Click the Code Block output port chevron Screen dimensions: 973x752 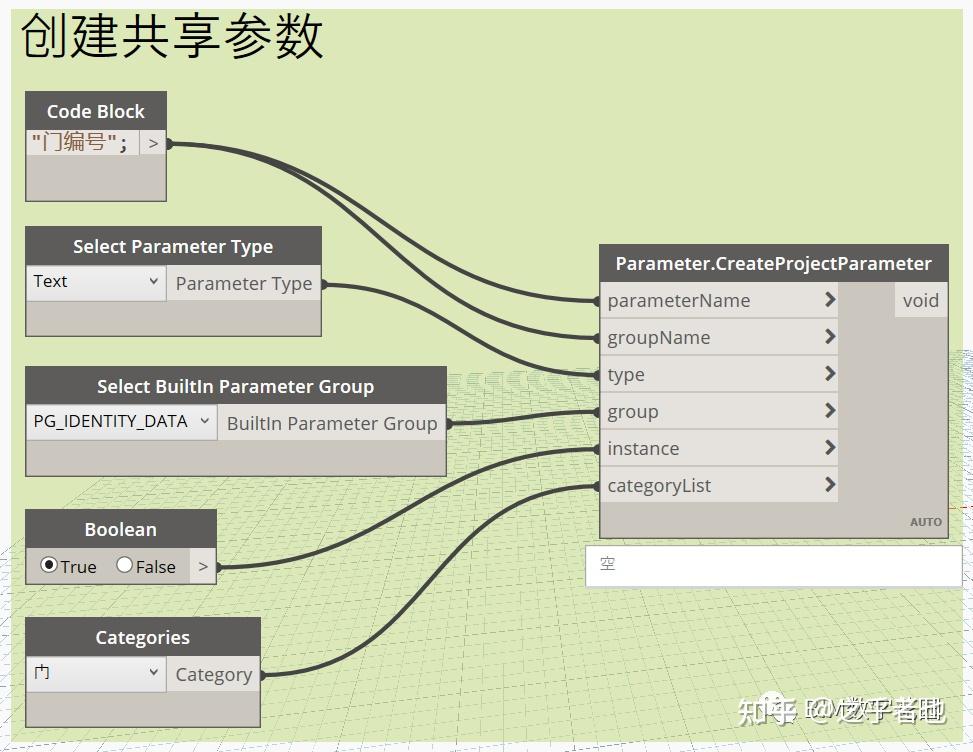pos(155,143)
